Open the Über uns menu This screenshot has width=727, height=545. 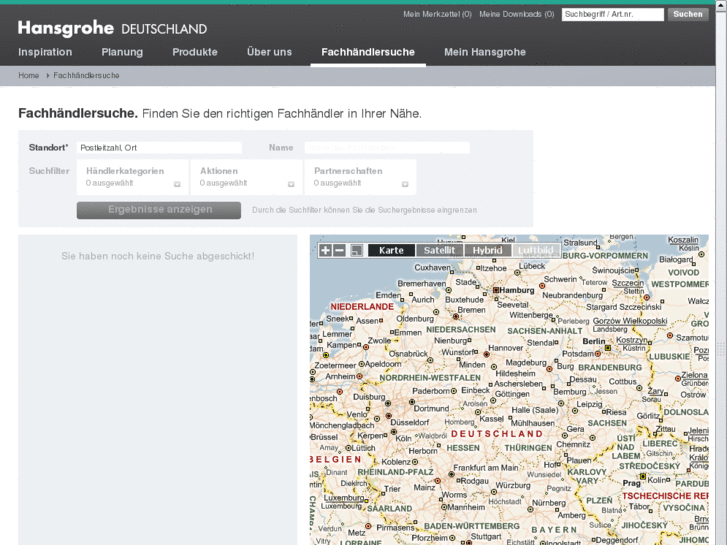click(x=269, y=52)
